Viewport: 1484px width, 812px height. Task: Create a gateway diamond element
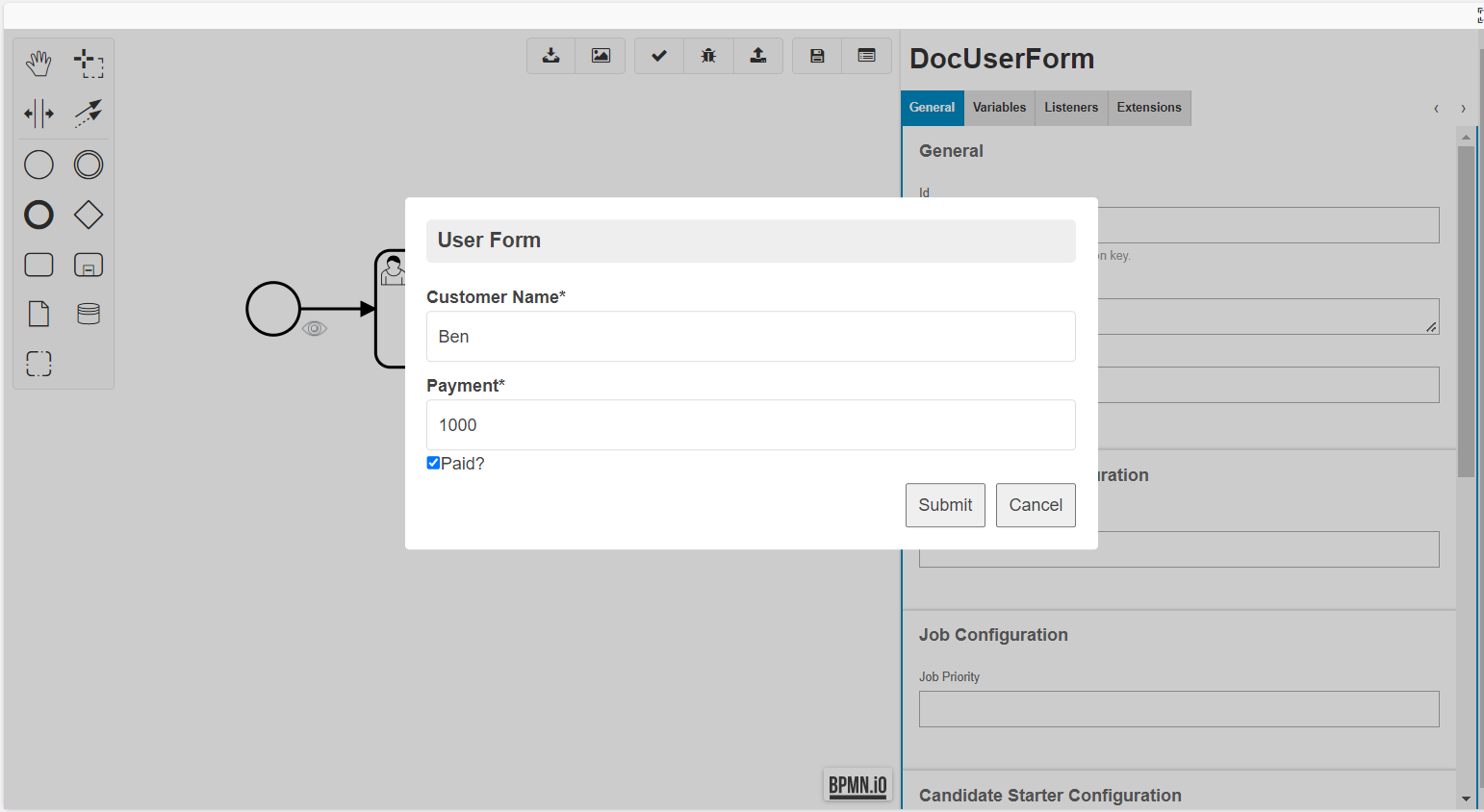click(89, 215)
